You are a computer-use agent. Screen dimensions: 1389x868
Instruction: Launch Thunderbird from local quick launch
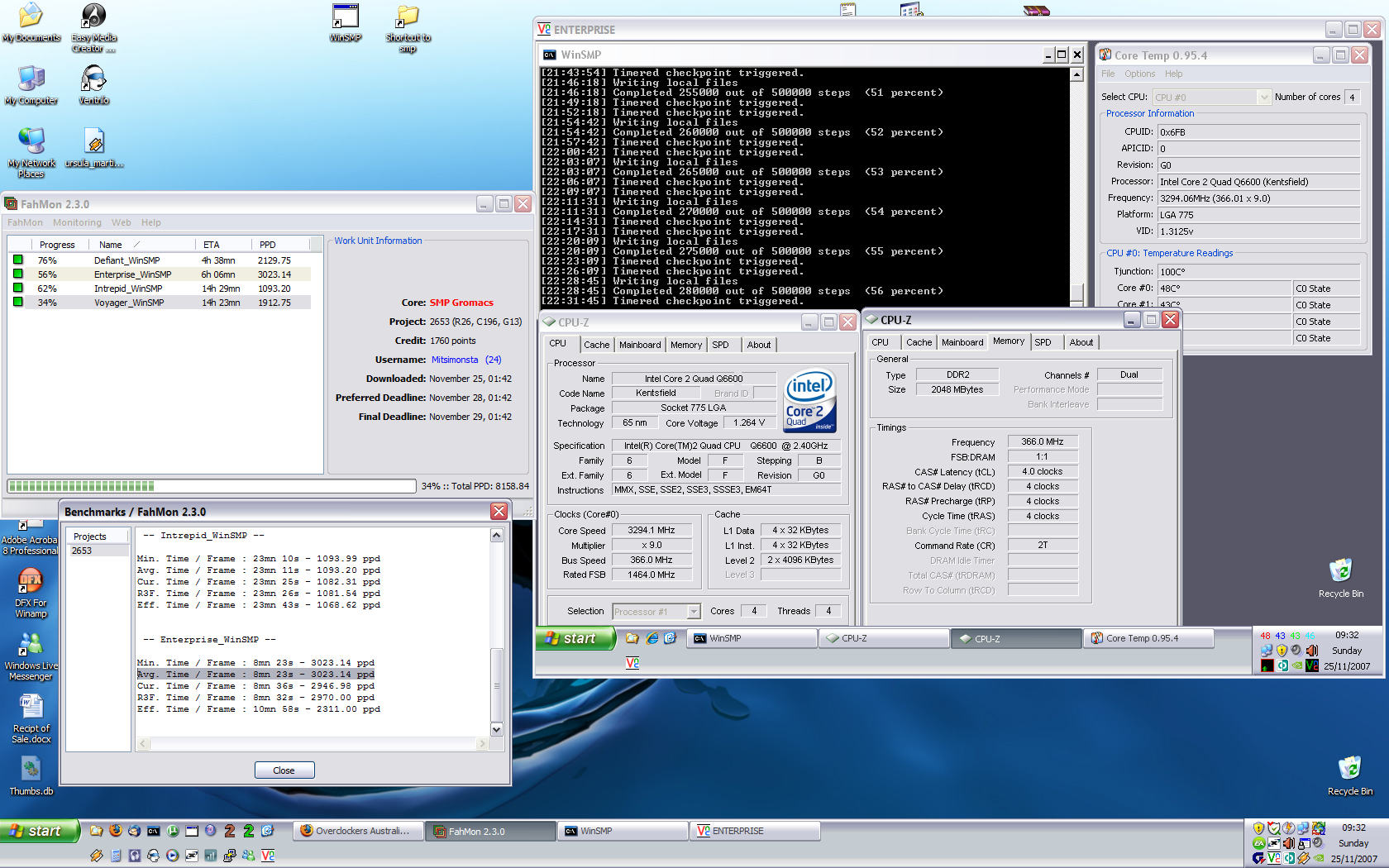click(x=134, y=831)
